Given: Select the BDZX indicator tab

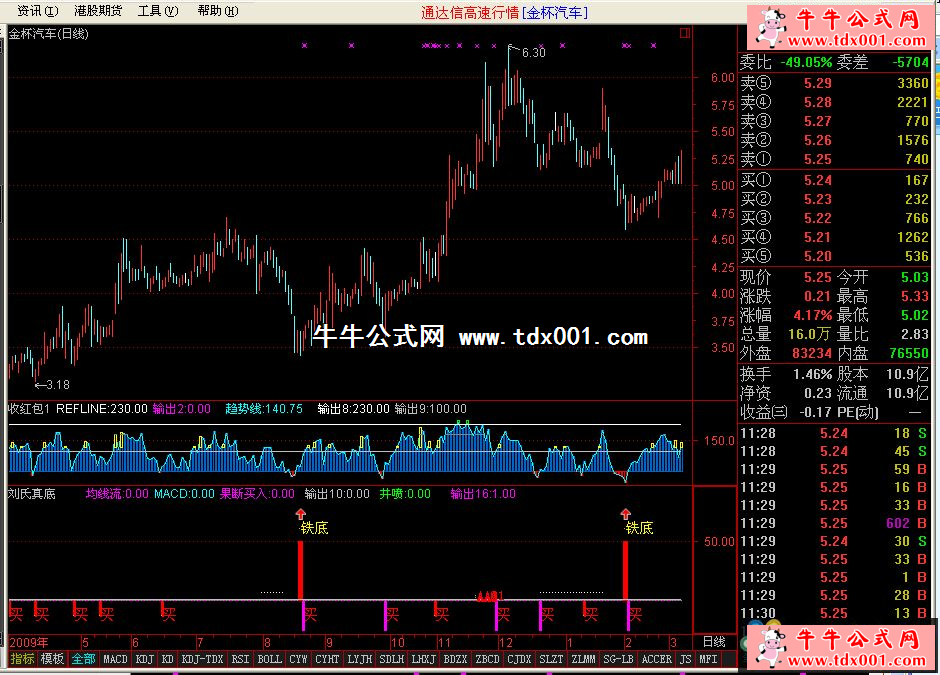Looking at the screenshot, I should pyautogui.click(x=455, y=659).
